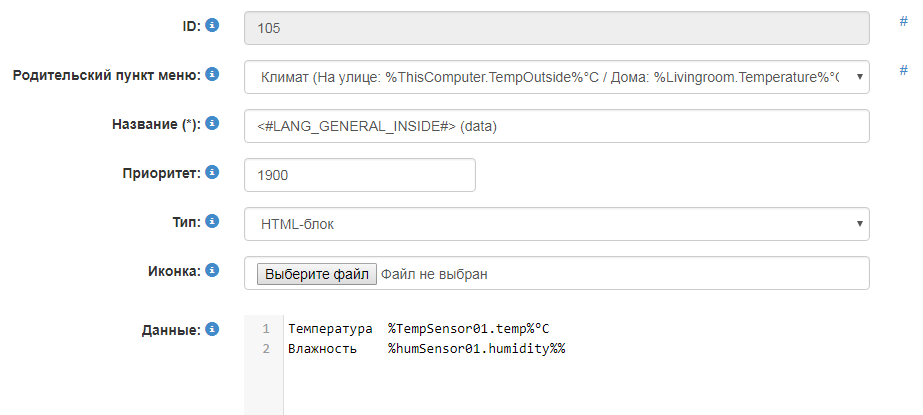923x415 pixels.
Task: Click the info icon beside ID label
Action: point(212,25)
